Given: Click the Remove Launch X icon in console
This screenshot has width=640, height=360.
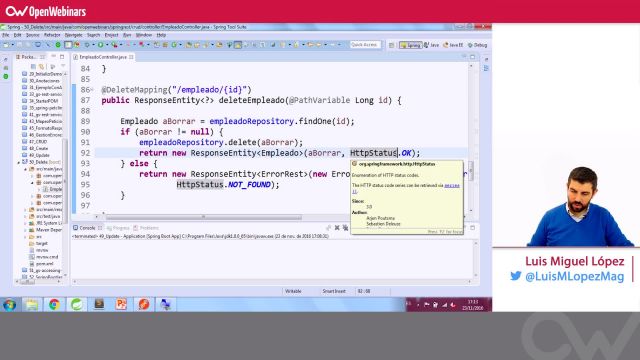Looking at the screenshot, I should (337, 228).
